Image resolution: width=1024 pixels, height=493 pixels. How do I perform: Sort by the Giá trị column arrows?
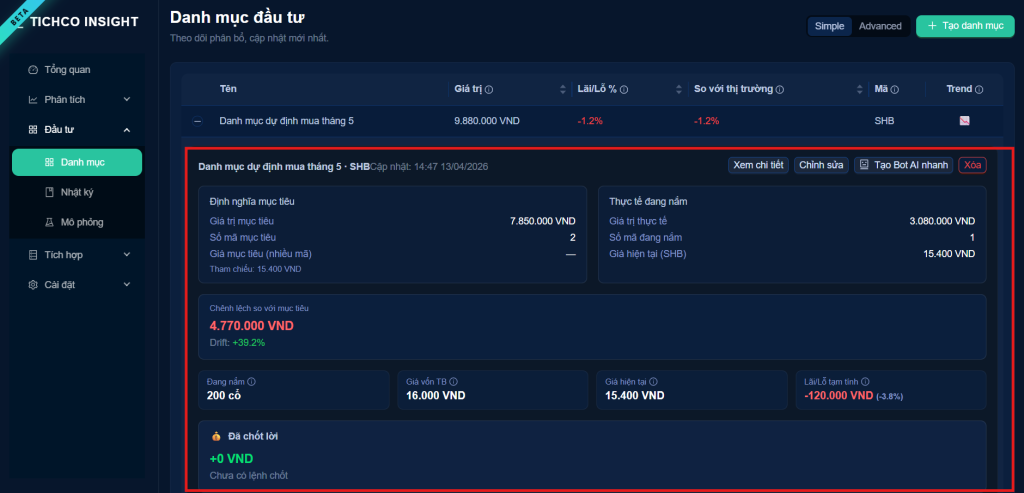[x=563, y=90]
